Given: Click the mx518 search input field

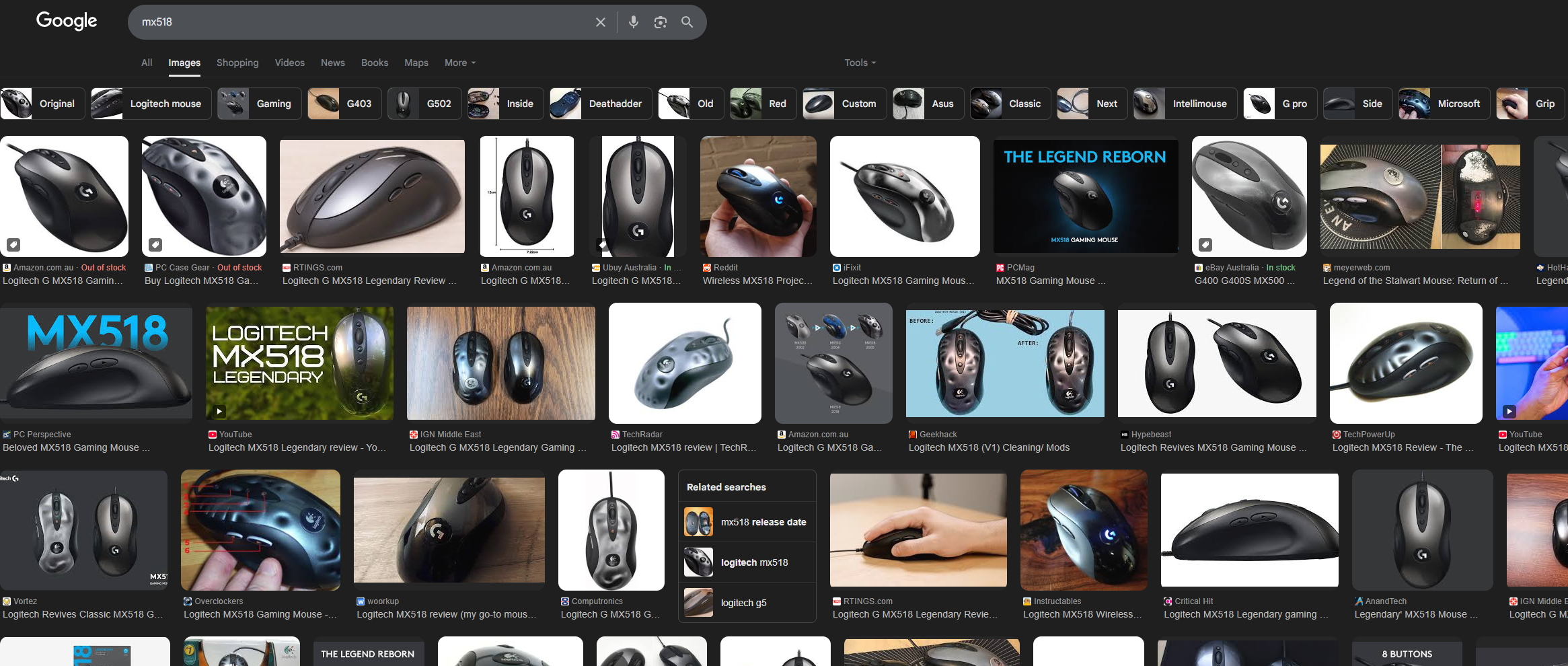Looking at the screenshot, I should click(x=363, y=22).
